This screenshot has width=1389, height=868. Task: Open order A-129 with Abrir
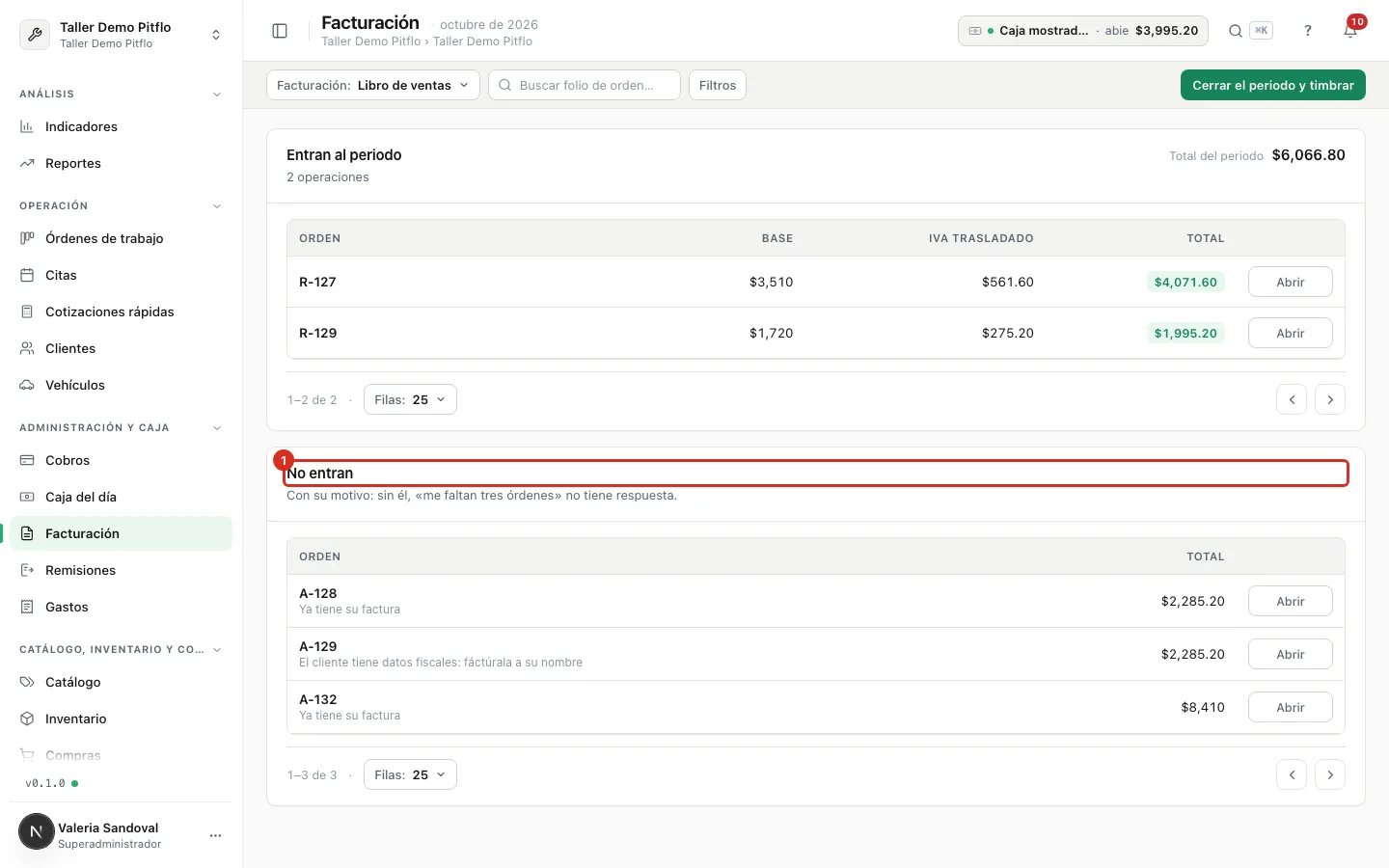(1291, 654)
